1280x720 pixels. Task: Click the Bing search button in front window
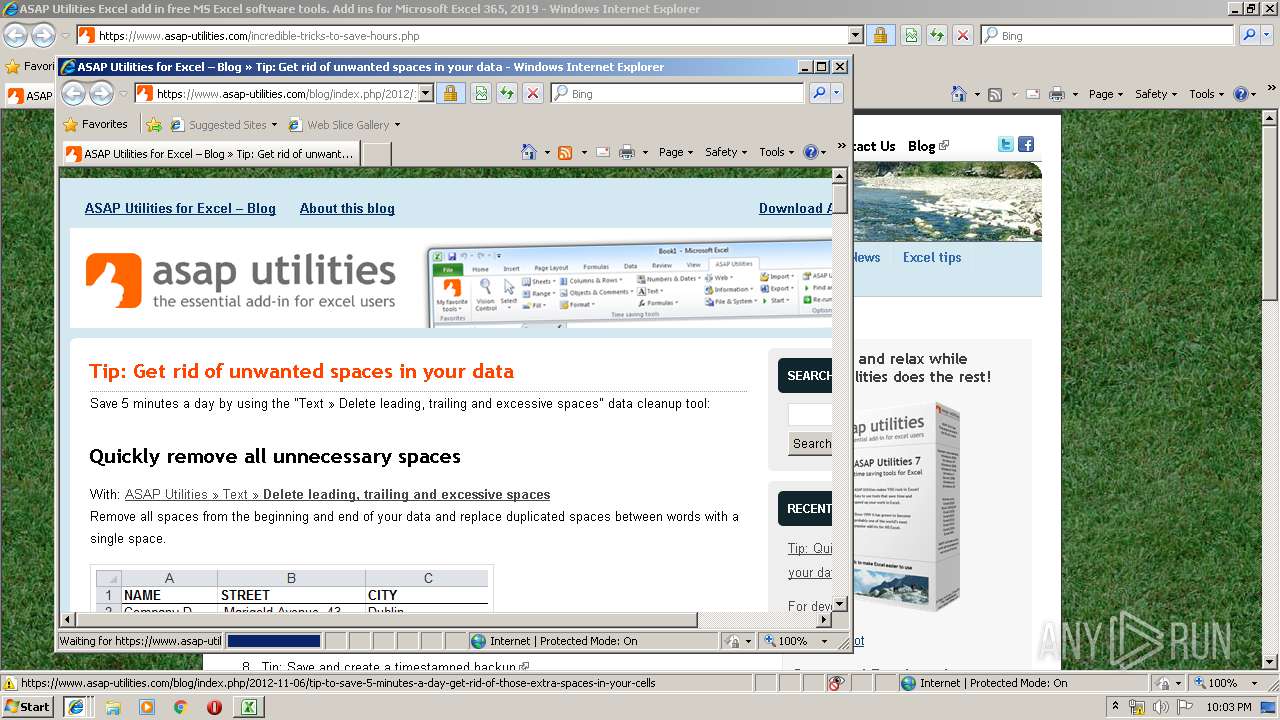[x=819, y=93]
